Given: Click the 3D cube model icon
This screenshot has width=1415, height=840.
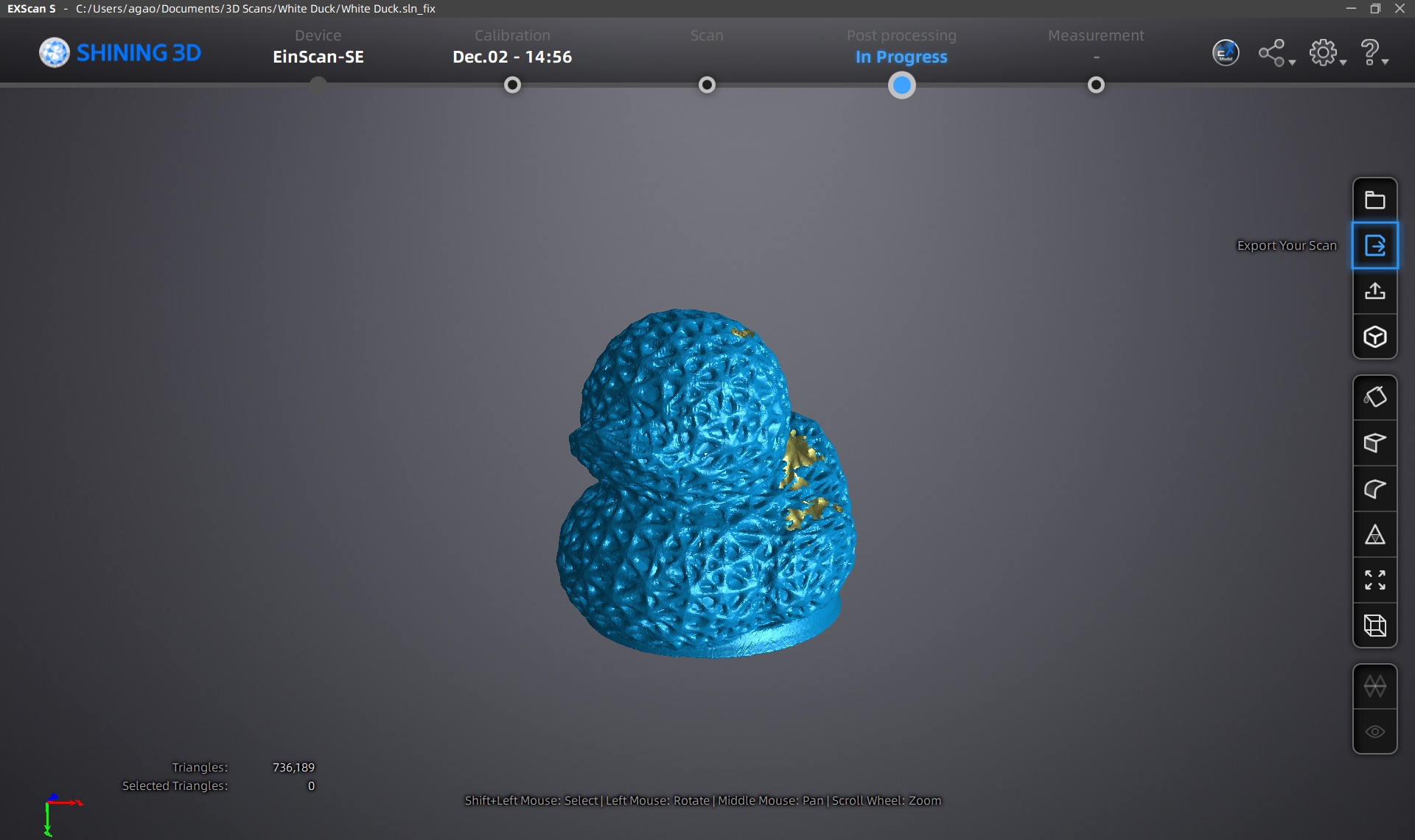Looking at the screenshot, I should 1374,337.
